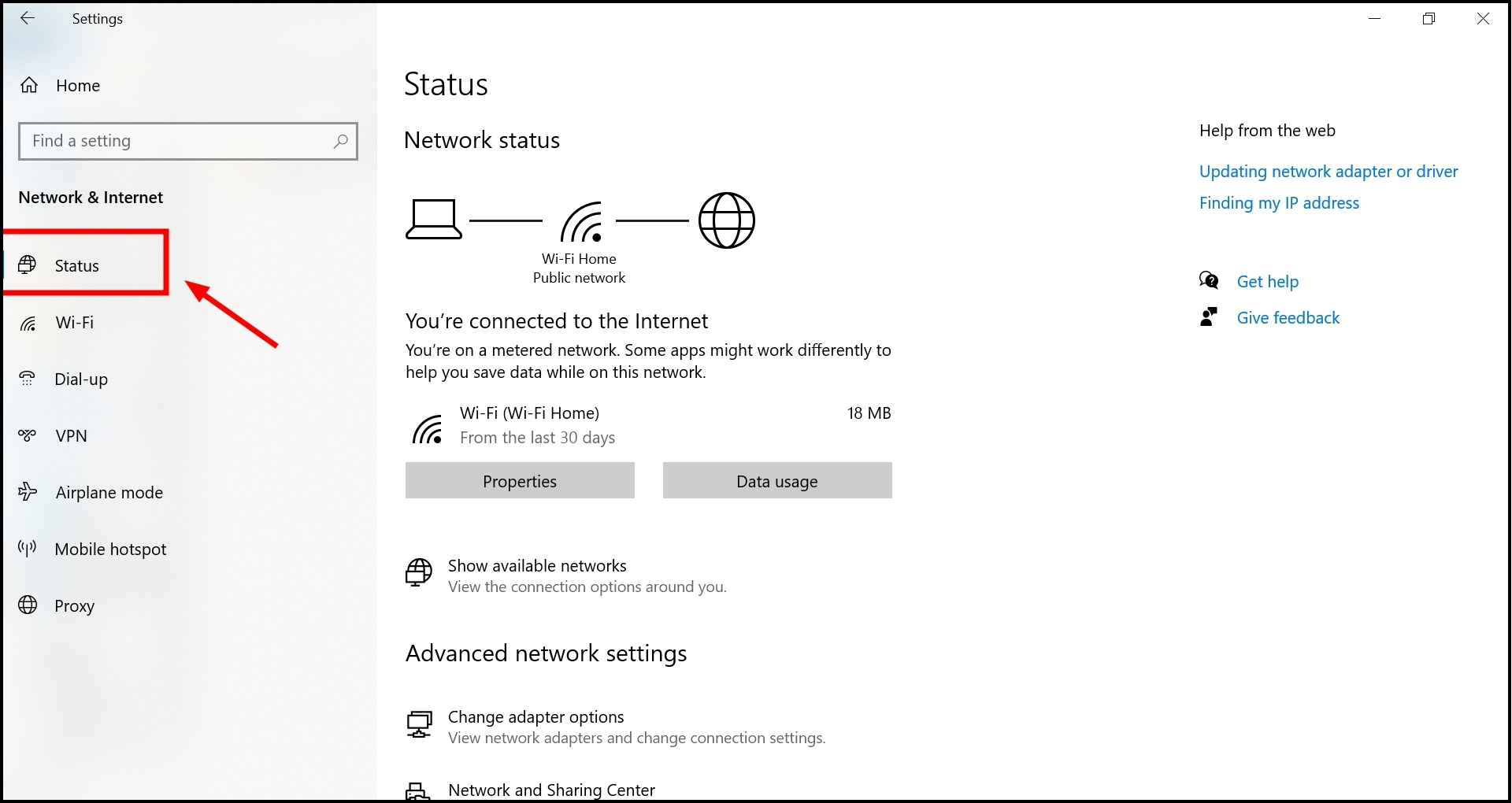This screenshot has width=1512, height=803.
Task: Click the Give feedback link
Action: [1288, 318]
